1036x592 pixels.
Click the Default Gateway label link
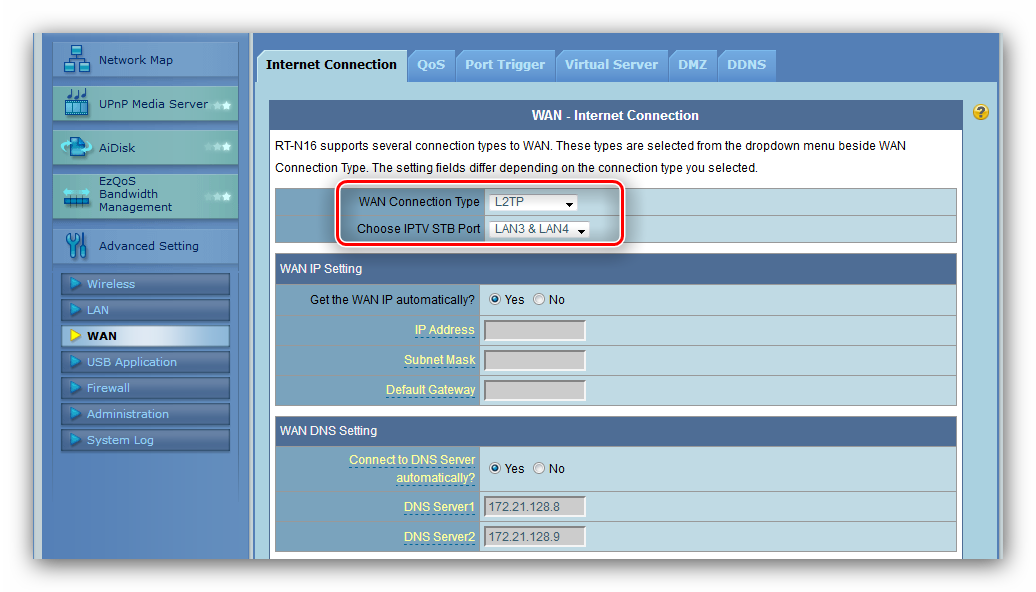[x=430, y=390]
